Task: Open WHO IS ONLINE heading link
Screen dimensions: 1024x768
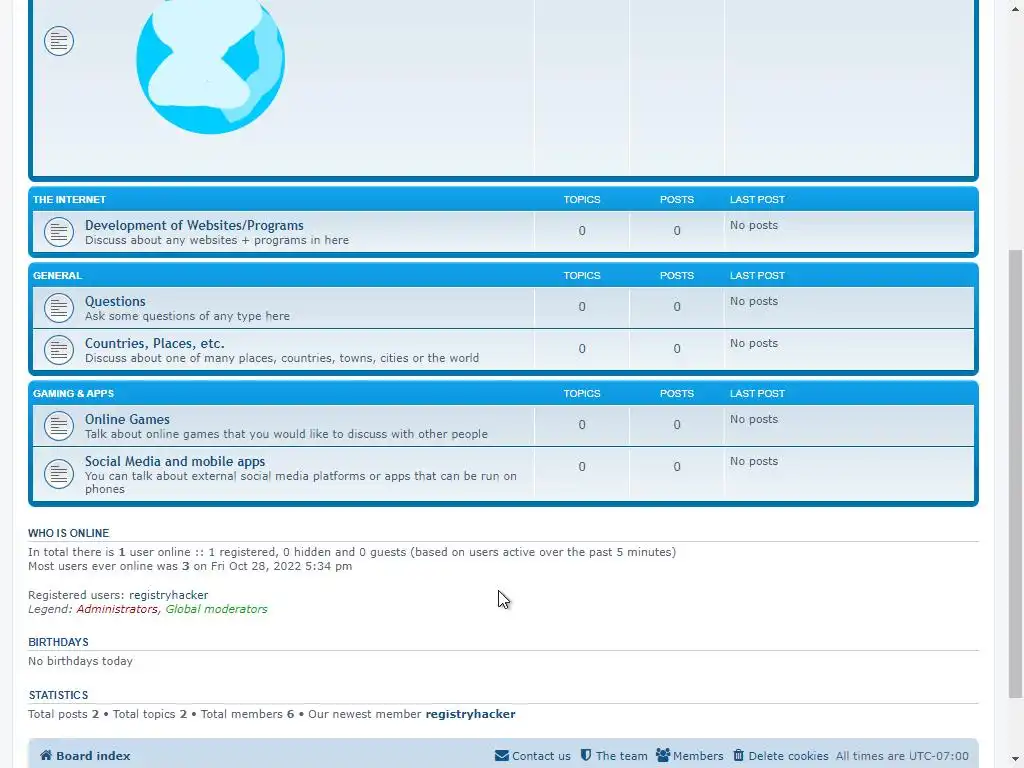Action: coord(69,534)
